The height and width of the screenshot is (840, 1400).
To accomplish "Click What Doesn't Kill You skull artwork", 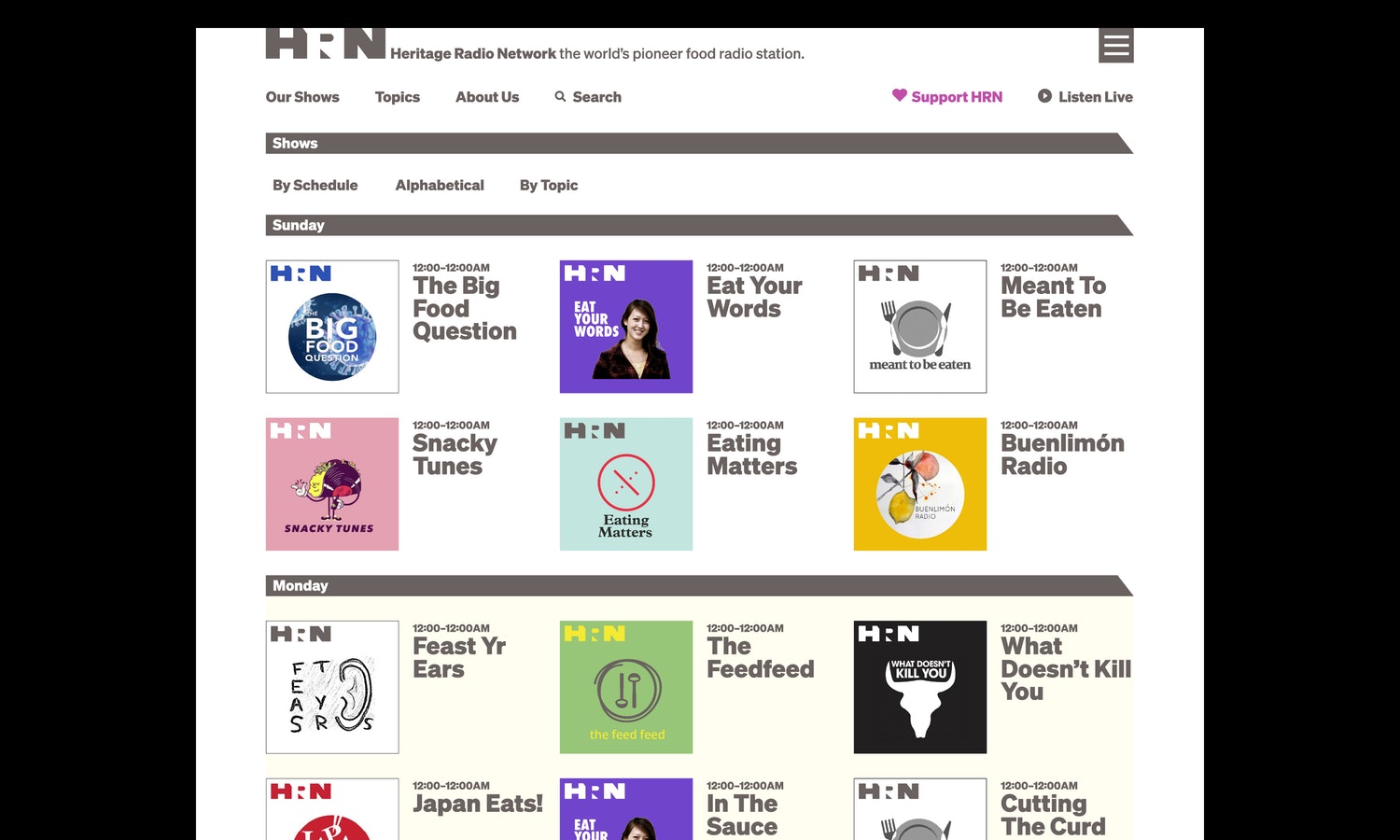I will click(920, 687).
